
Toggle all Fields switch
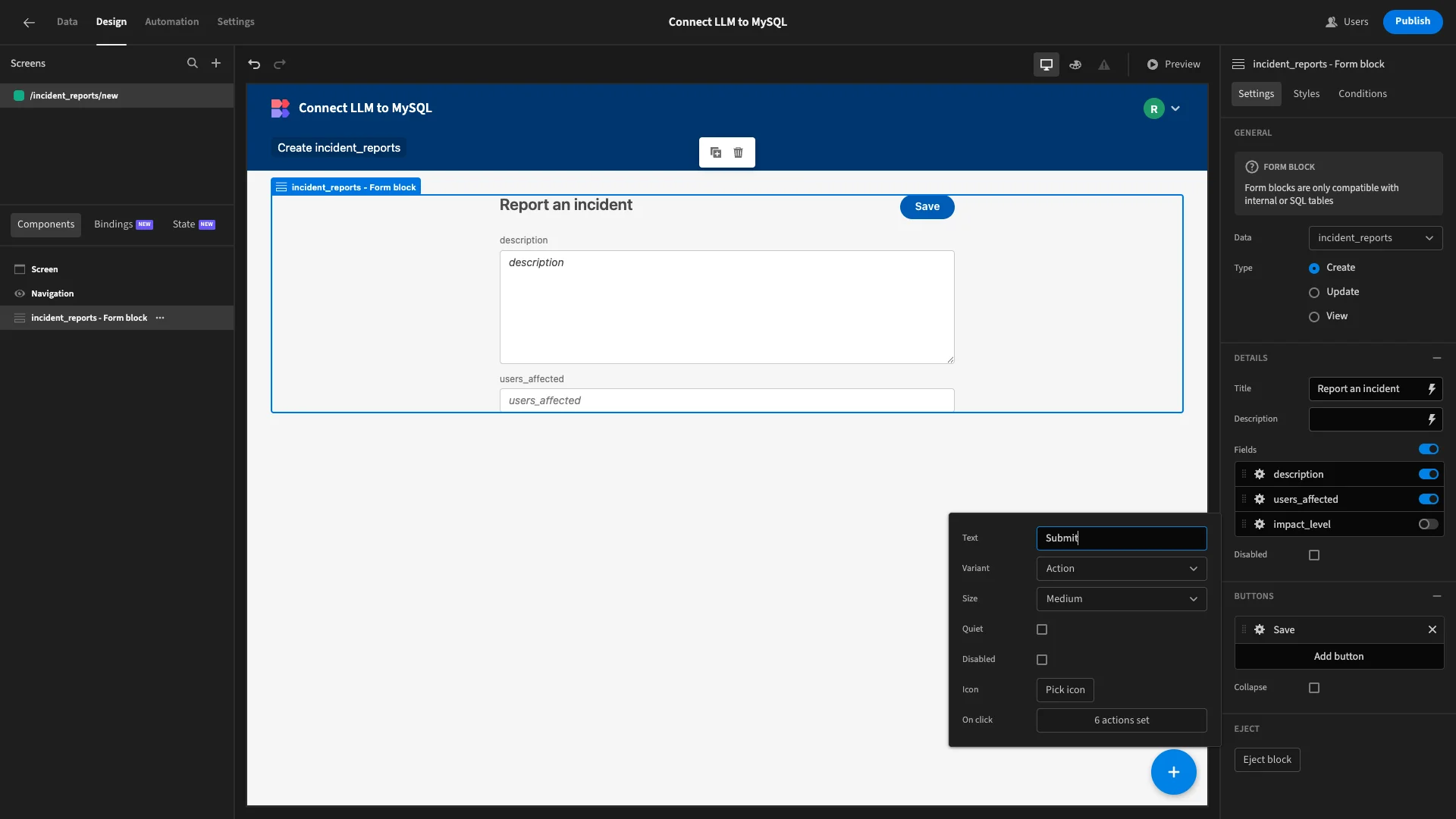click(1429, 449)
